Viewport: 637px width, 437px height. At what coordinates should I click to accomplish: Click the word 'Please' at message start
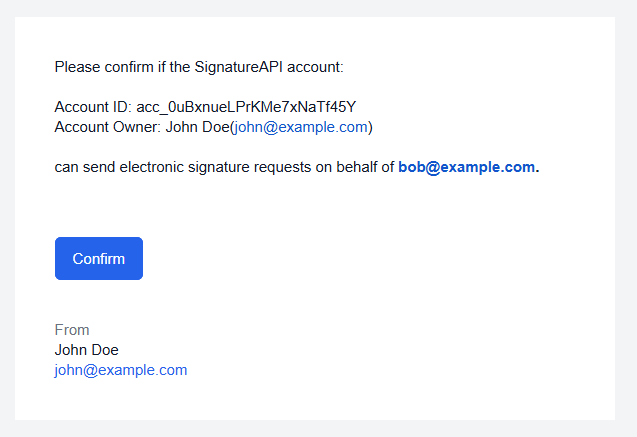pyautogui.click(x=77, y=67)
